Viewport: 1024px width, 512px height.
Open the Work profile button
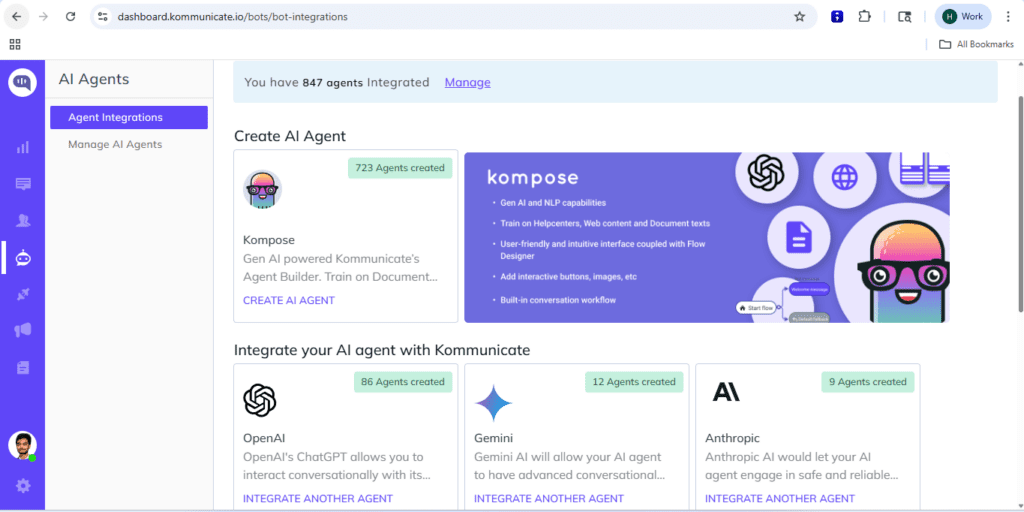963,17
